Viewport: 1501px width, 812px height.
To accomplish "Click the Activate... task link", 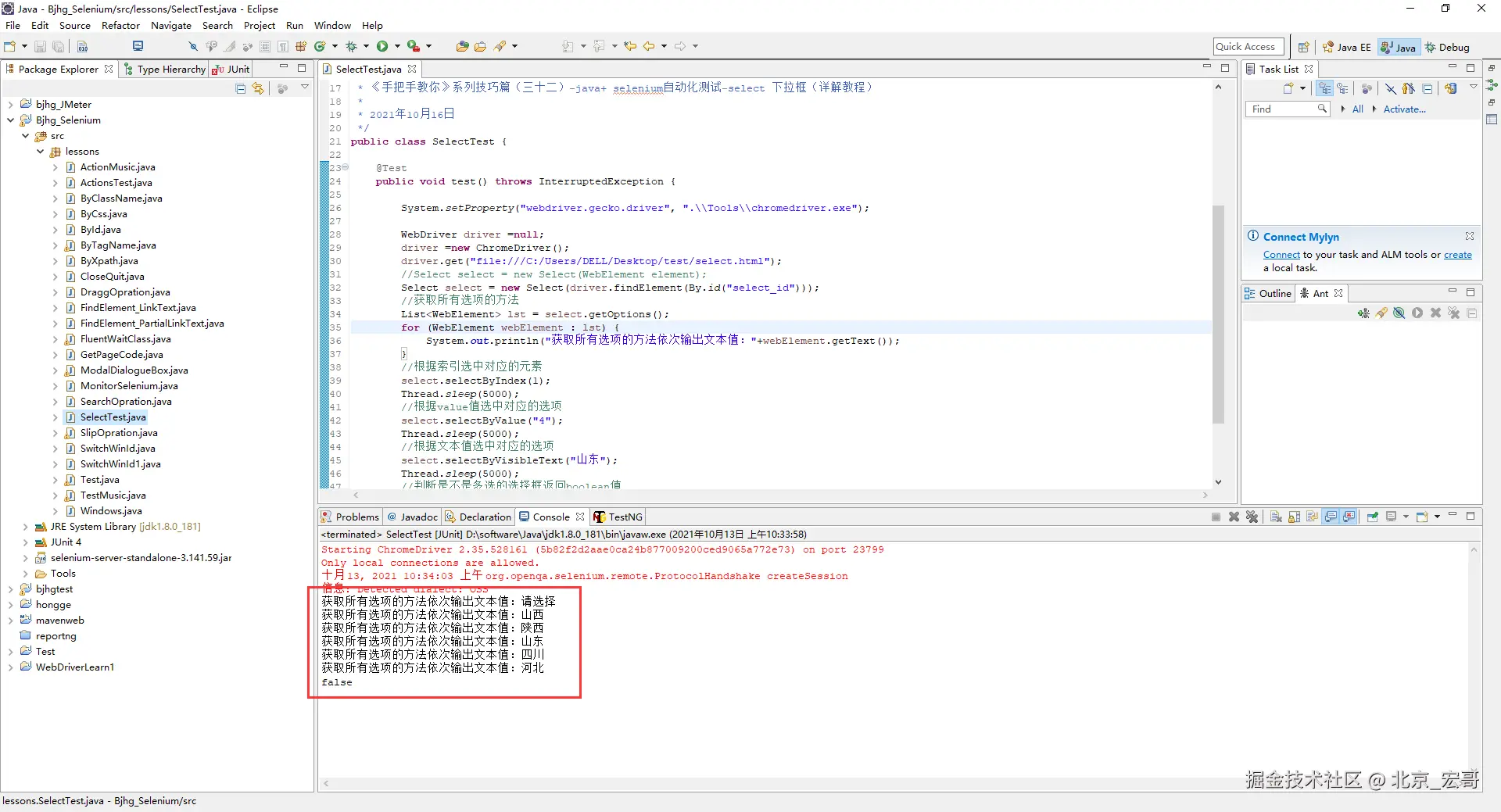I will click(1405, 109).
